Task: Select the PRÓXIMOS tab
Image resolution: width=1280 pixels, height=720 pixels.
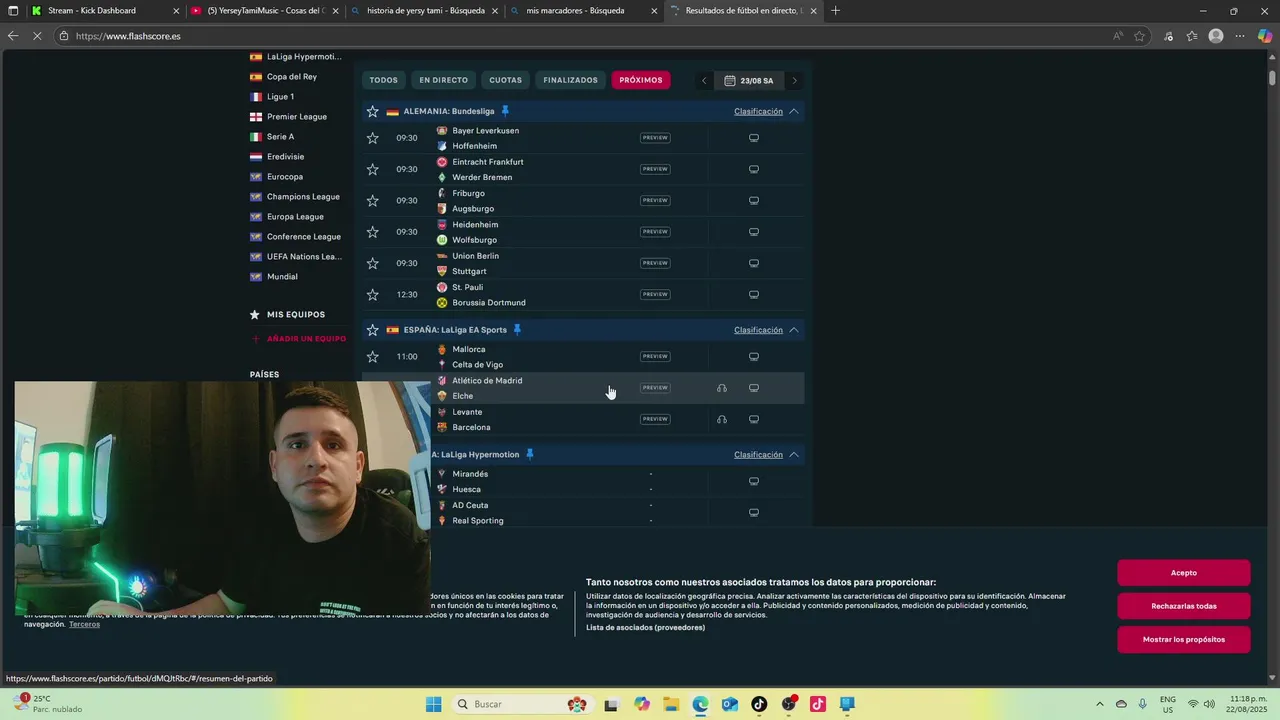Action: pos(641,80)
